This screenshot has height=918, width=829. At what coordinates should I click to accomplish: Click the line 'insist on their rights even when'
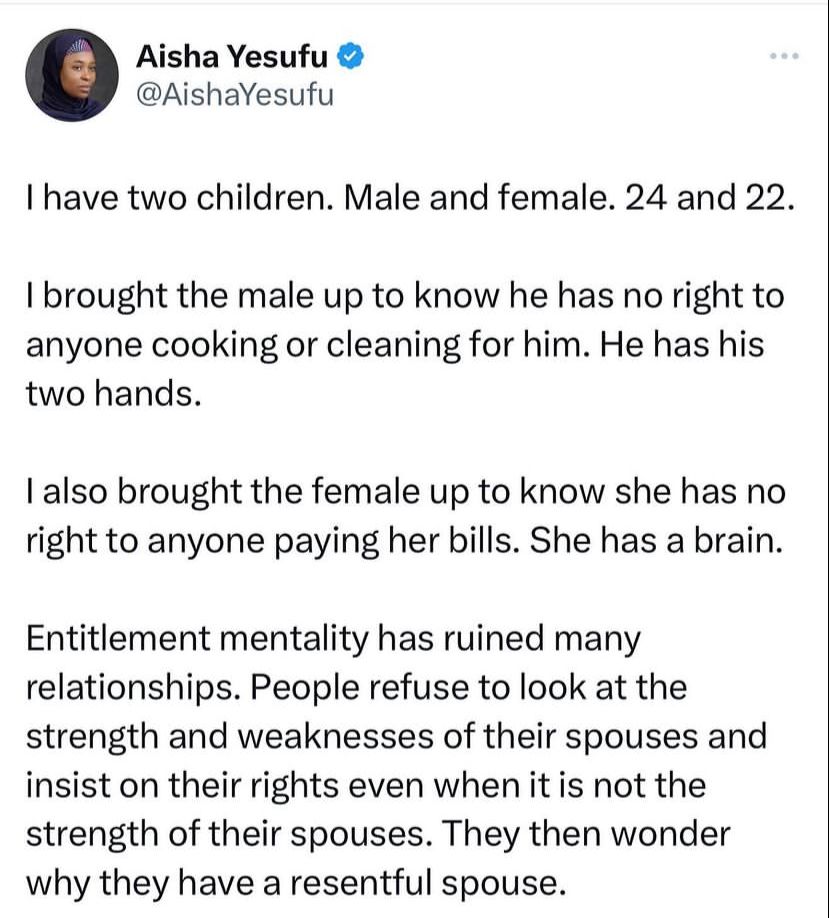point(366,785)
